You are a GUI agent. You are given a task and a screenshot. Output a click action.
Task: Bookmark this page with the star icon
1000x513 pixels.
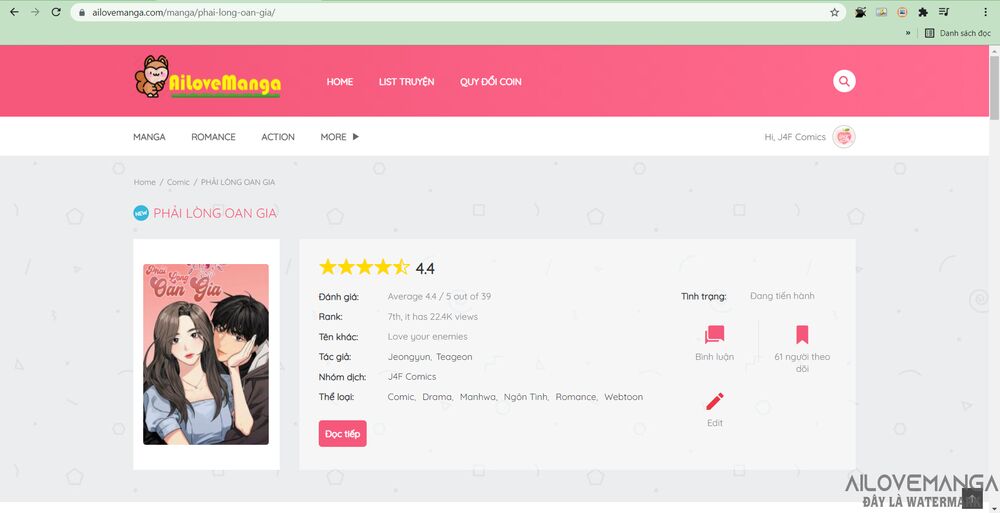click(x=834, y=12)
